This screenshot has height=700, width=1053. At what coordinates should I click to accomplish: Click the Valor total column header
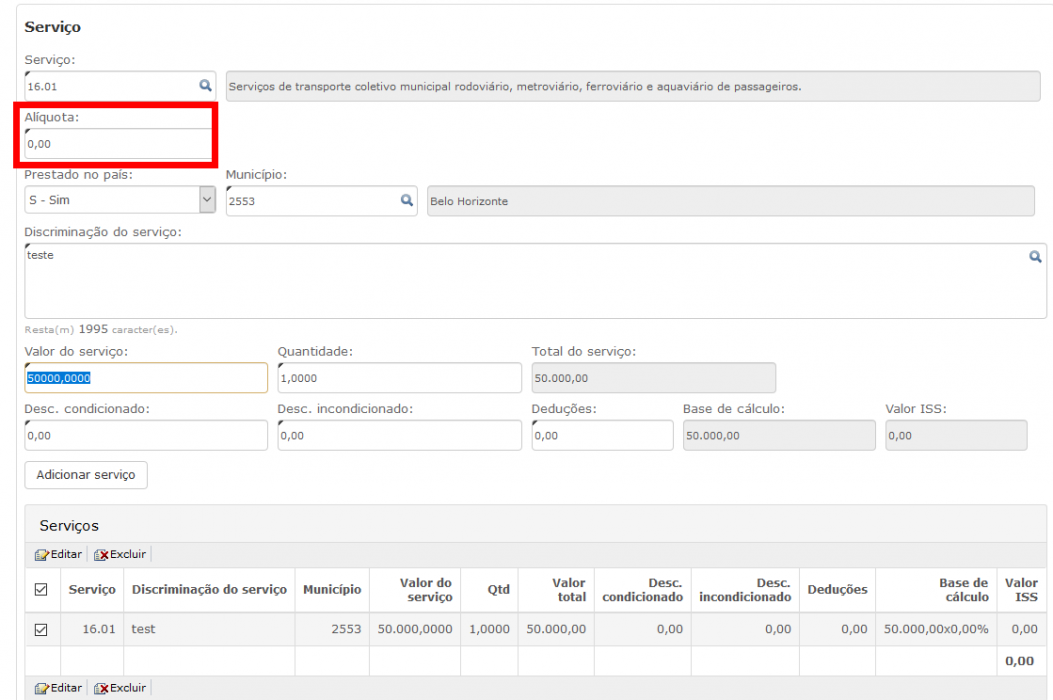click(556, 589)
